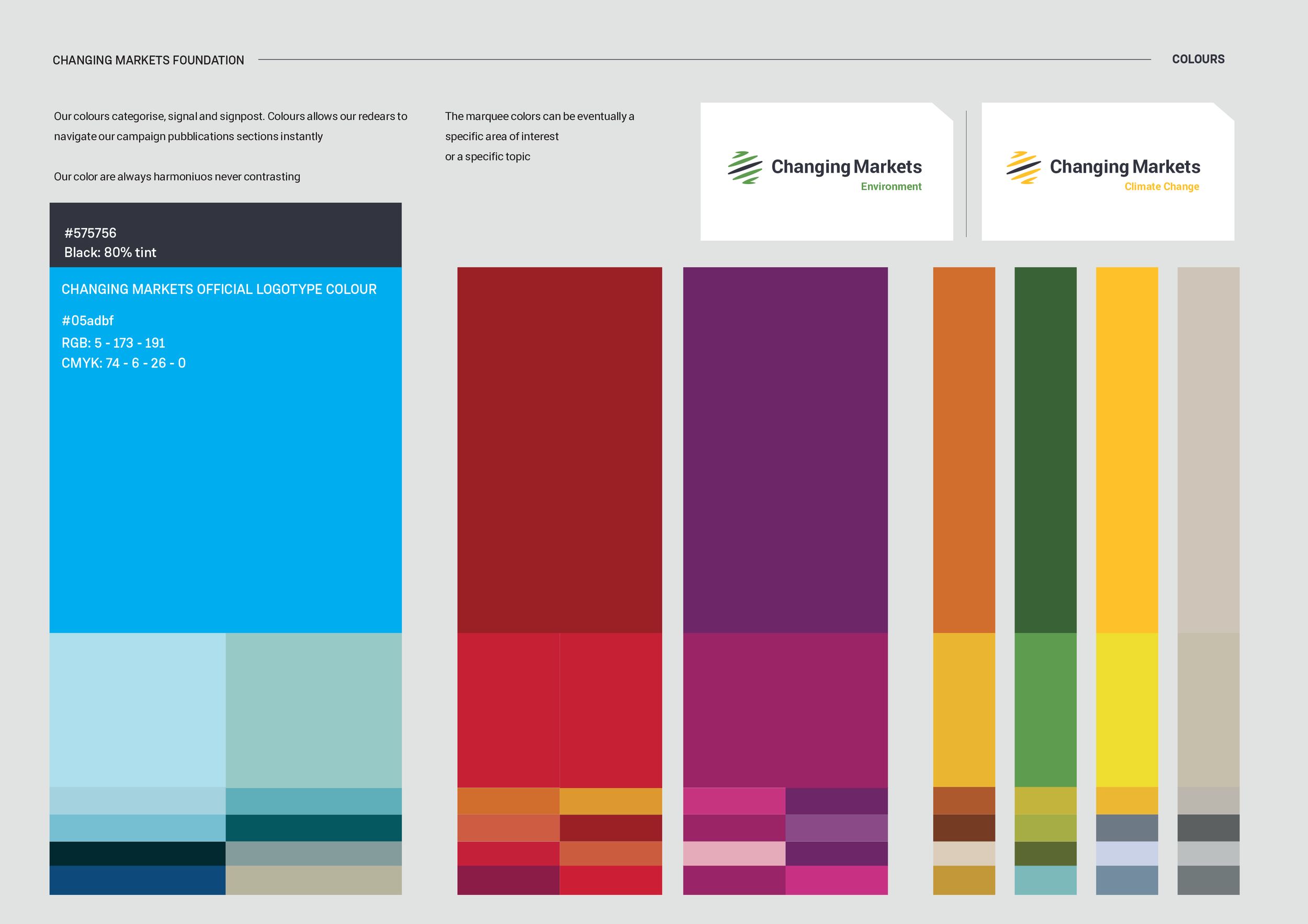The width and height of the screenshot is (1308, 924).
Task: Click the yellow Climate Change logo icon
Action: [1023, 167]
